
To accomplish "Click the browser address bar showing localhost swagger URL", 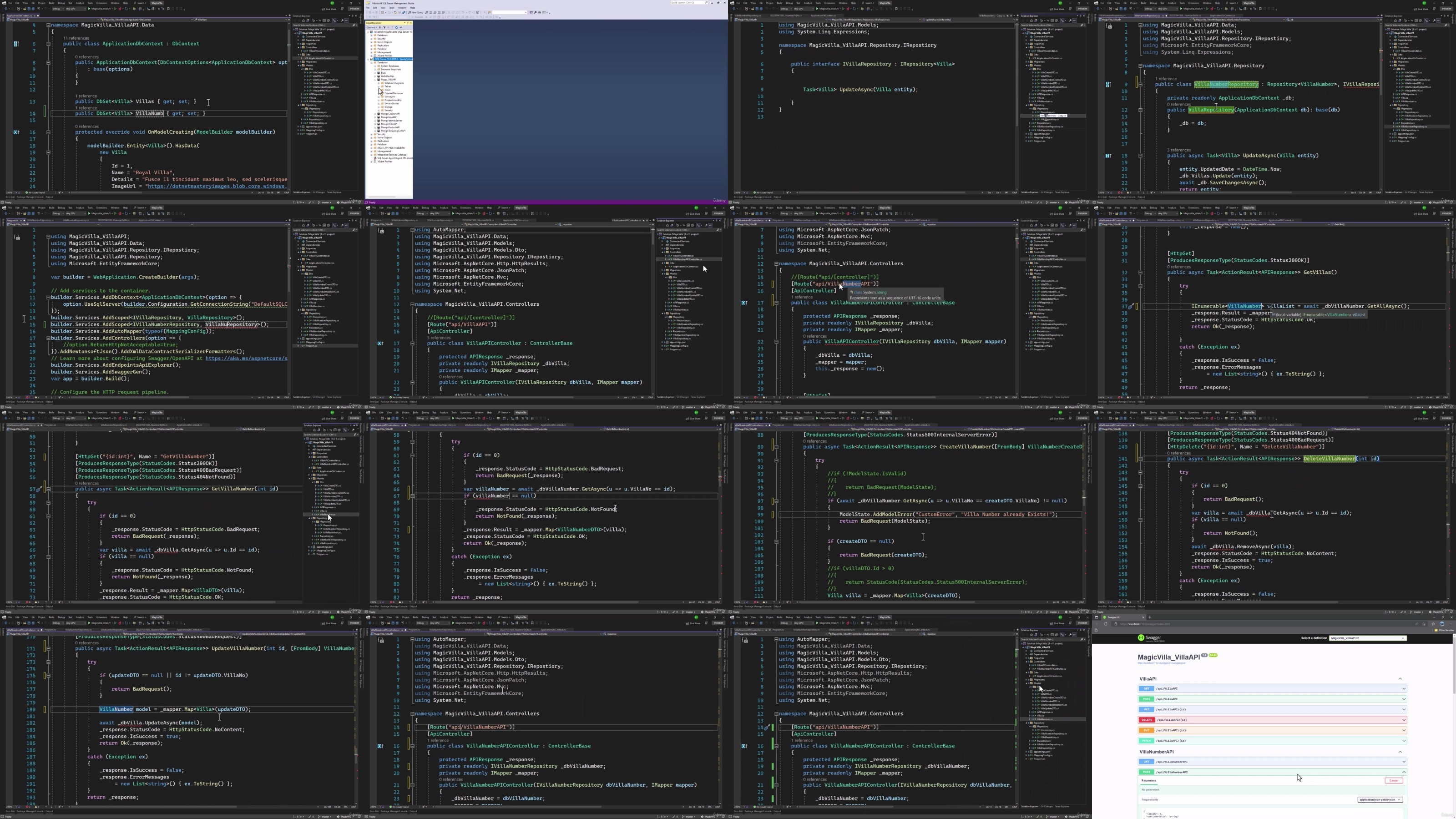I will (x=1269, y=624).
